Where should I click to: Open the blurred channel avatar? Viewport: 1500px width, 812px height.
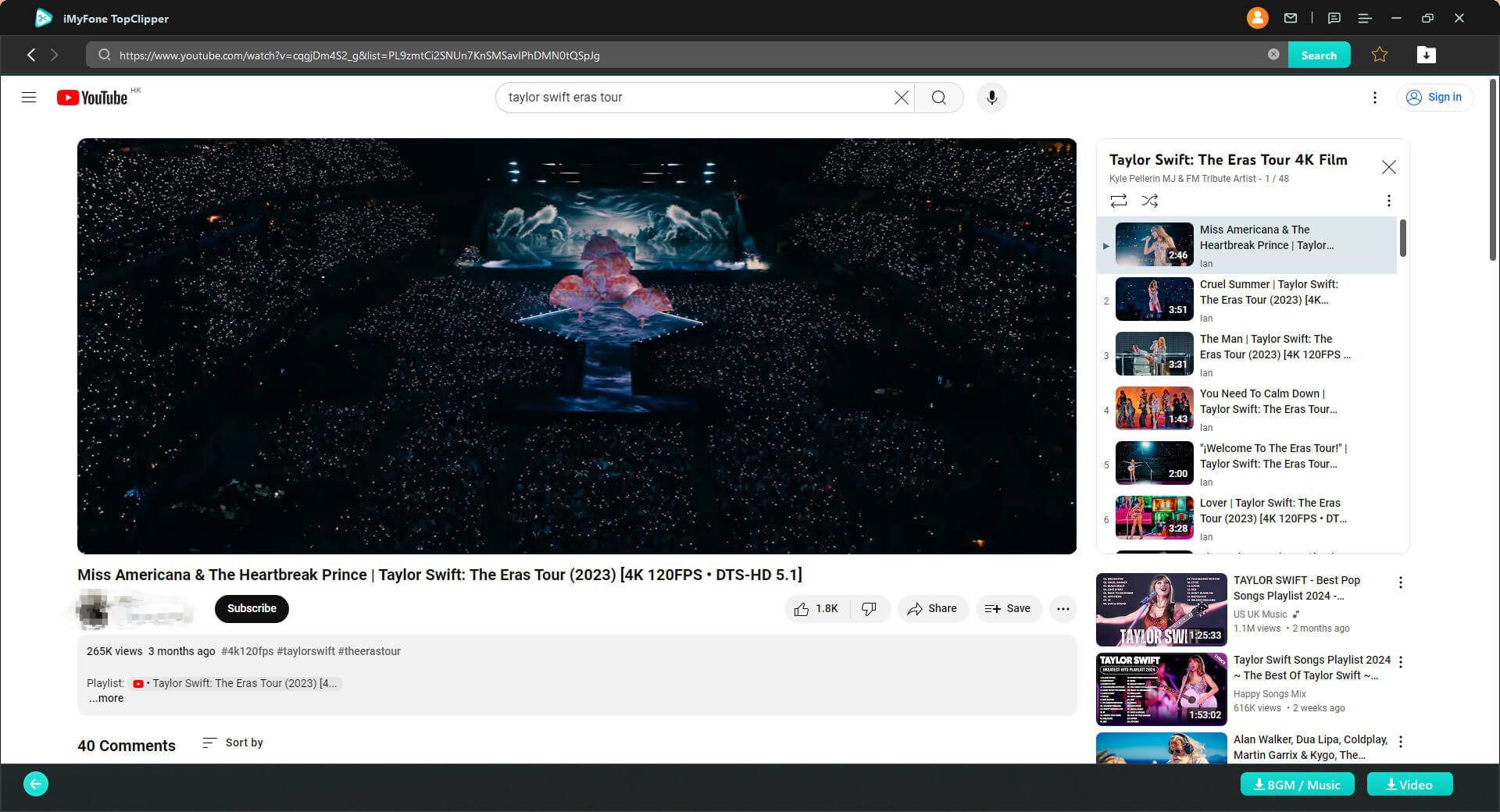94,610
